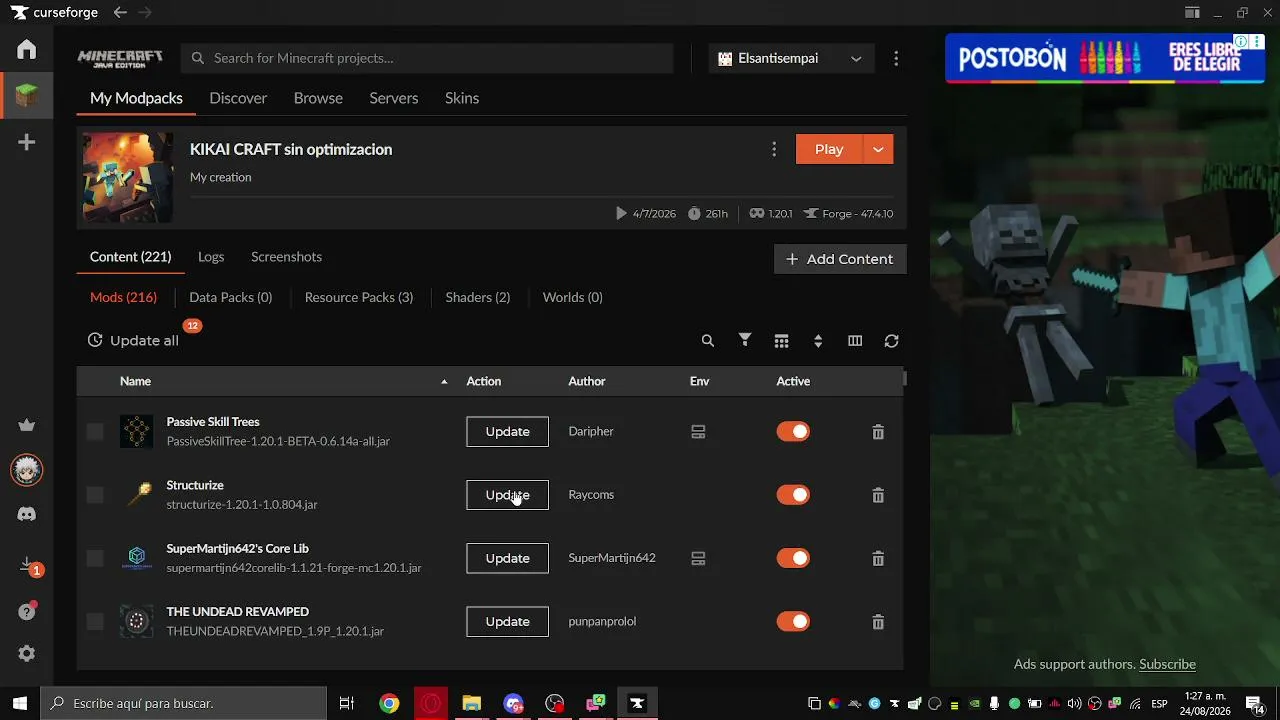Click the SuperMartijn642's Core Lib environment icon
1280x720 pixels.
pos(698,558)
